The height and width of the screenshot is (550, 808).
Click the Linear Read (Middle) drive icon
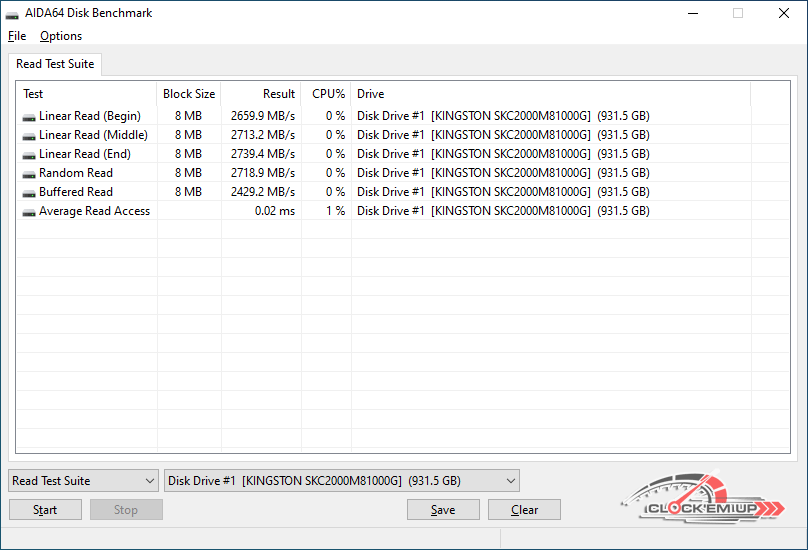click(29, 136)
